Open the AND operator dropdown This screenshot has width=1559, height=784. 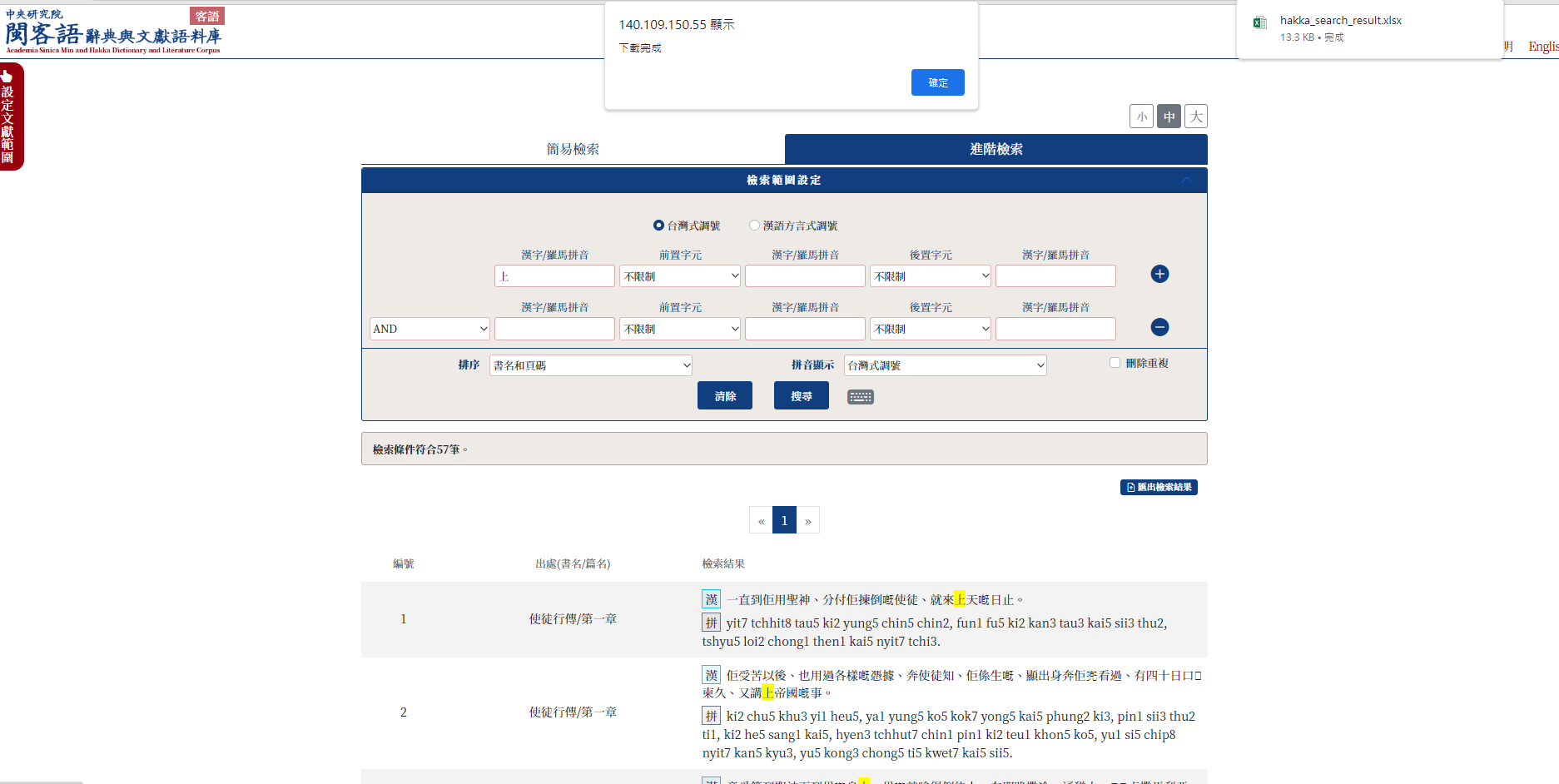(429, 329)
